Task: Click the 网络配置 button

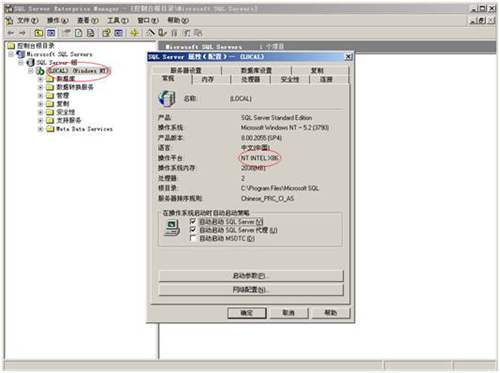Action: [251, 290]
